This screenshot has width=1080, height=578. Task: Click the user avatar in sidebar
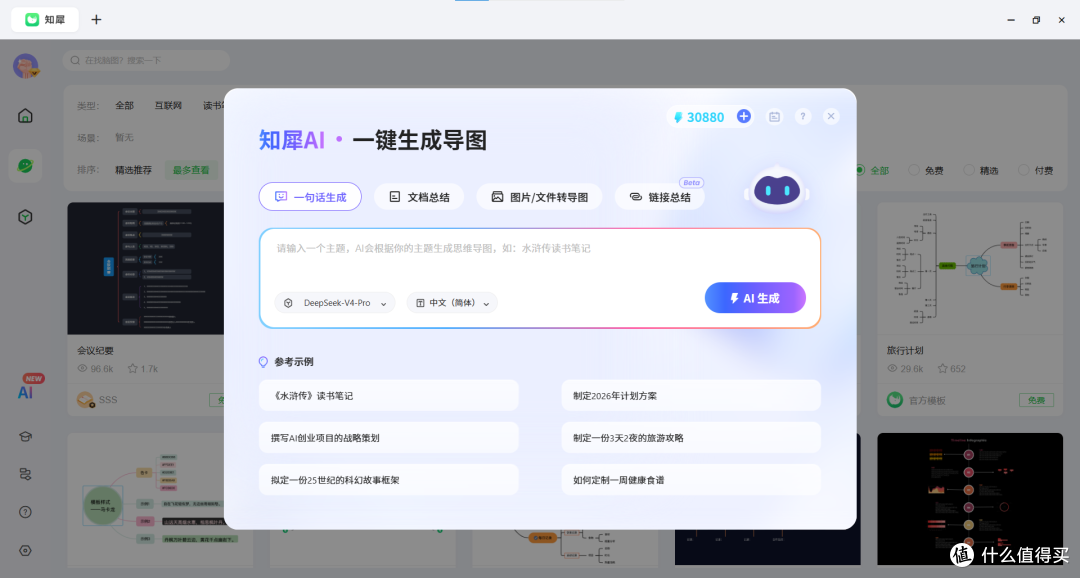26,66
